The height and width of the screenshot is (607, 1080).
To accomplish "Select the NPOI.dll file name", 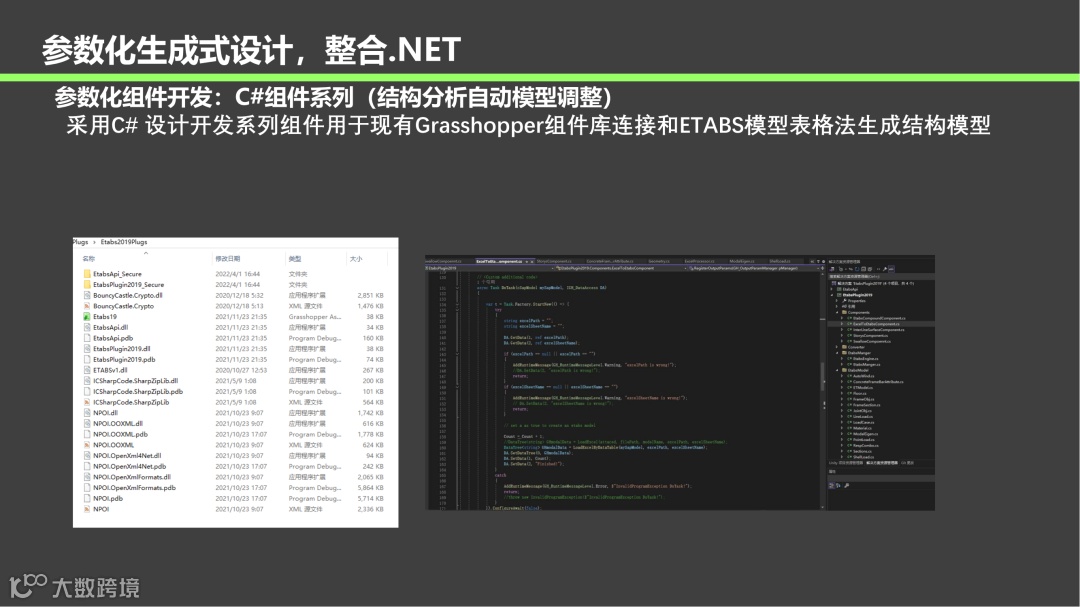I will click(x=105, y=413).
